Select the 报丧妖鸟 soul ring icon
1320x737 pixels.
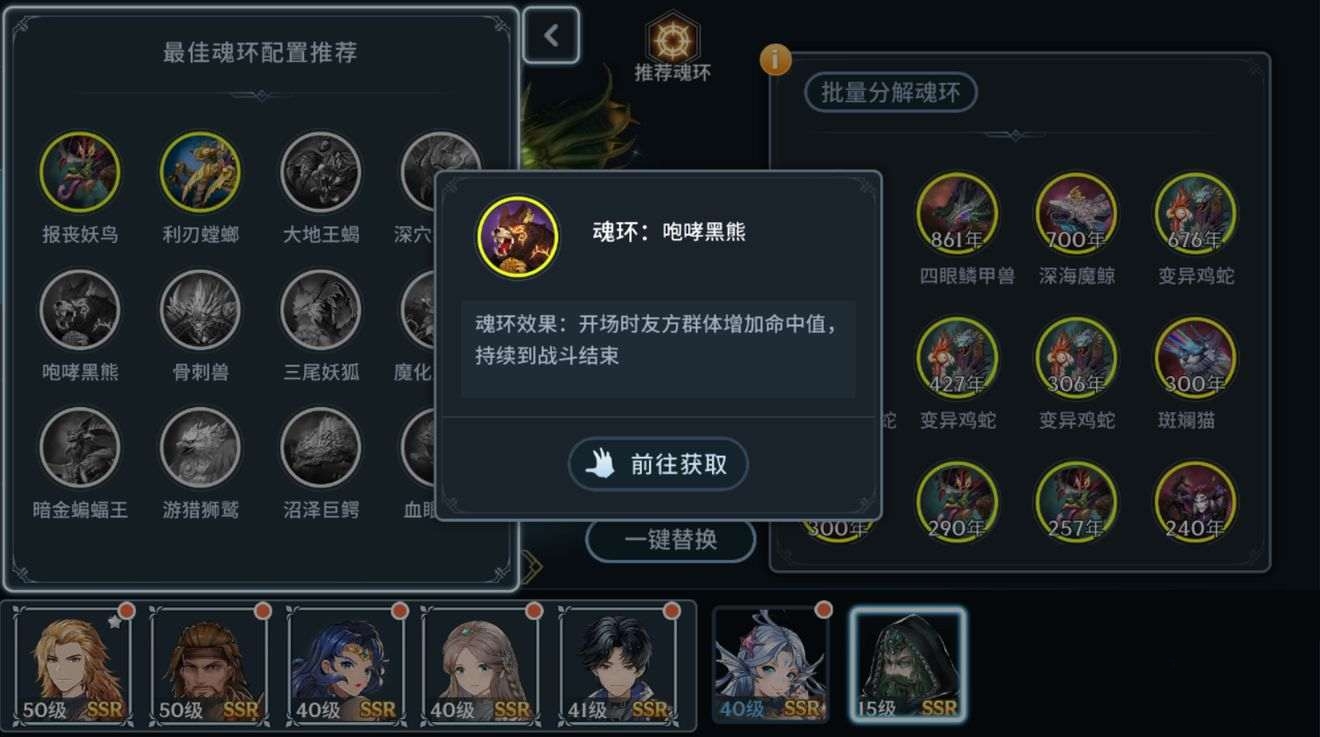[80, 172]
